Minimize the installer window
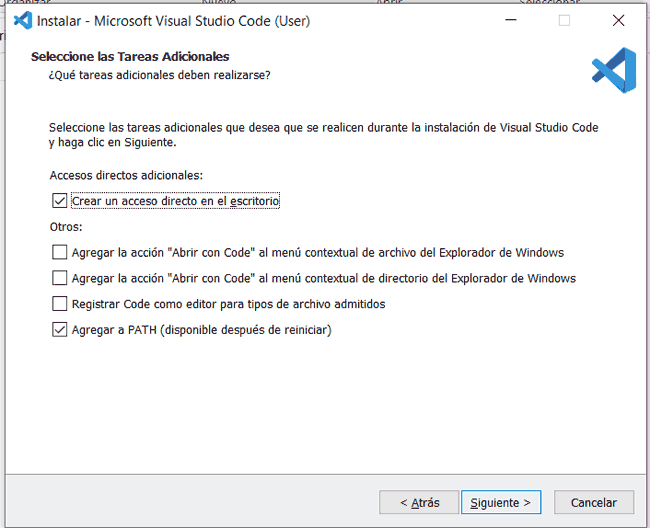 point(510,20)
